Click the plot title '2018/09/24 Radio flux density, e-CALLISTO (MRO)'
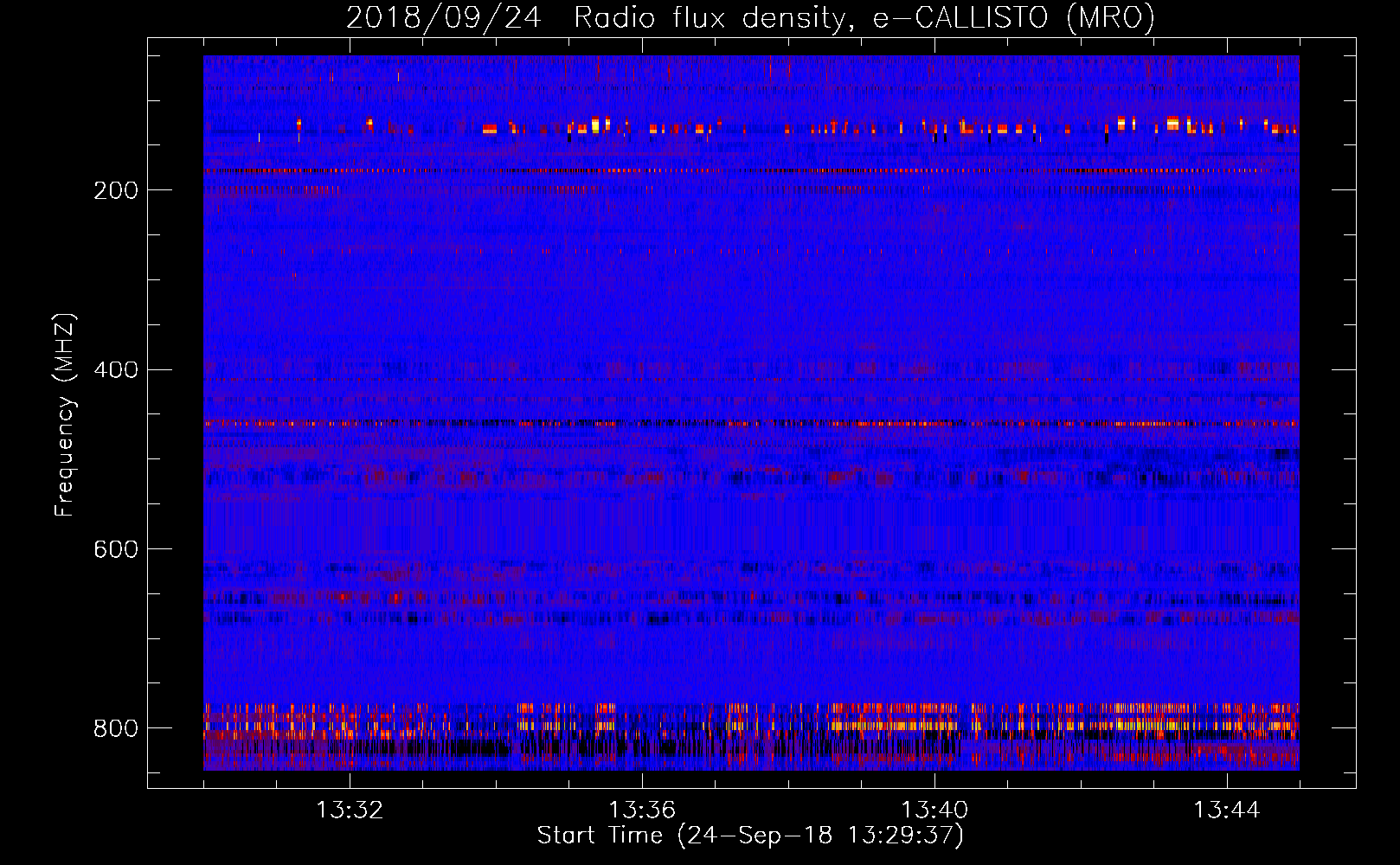1400x865 pixels. 750,17
